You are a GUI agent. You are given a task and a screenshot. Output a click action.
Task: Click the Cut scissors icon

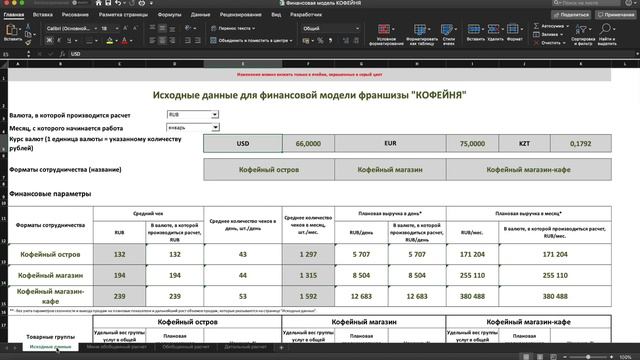(x=28, y=27)
